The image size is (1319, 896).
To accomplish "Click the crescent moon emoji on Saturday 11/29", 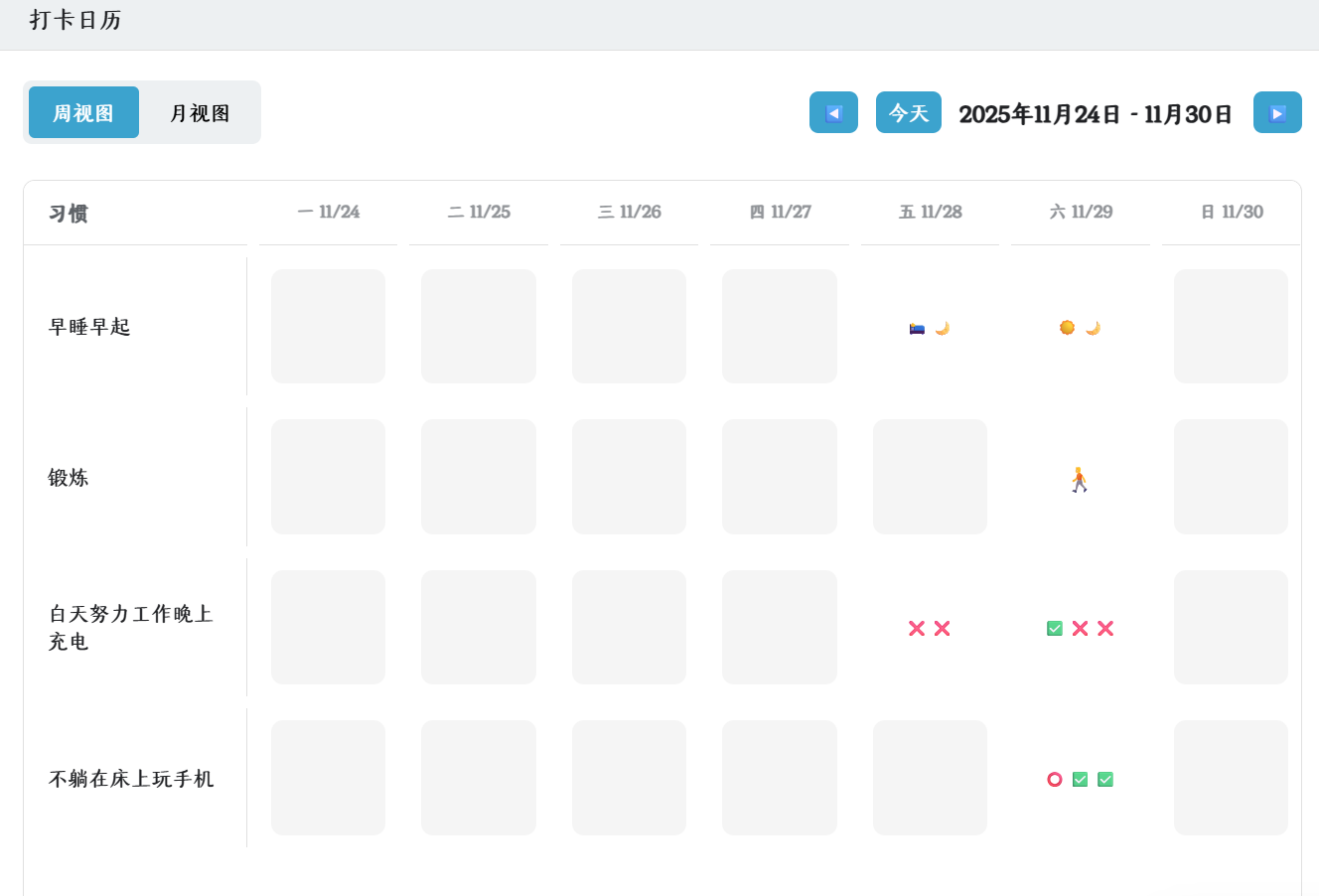I will [x=1093, y=328].
